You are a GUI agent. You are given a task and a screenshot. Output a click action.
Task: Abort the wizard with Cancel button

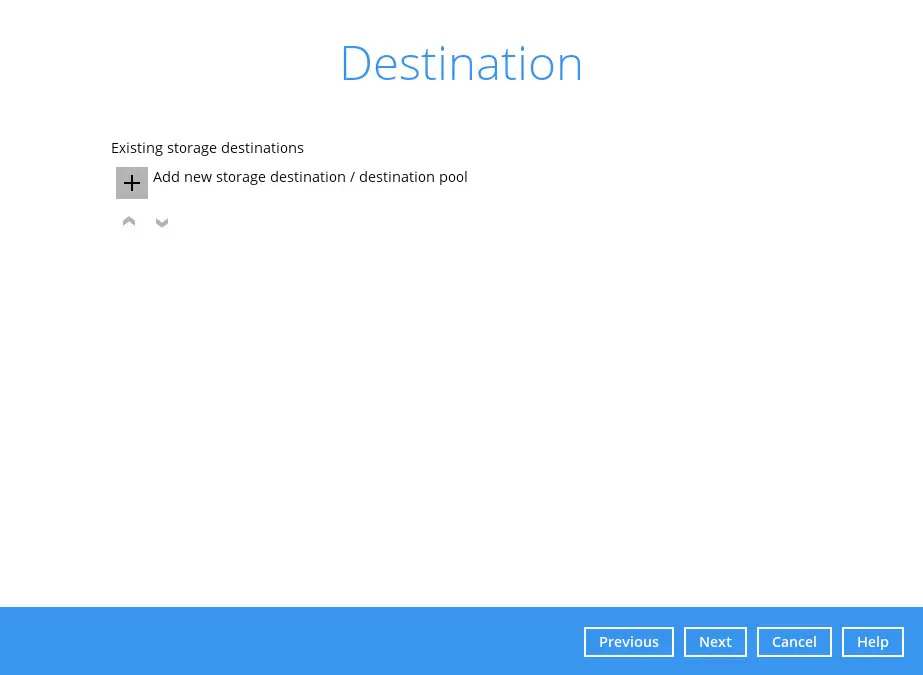coord(794,642)
